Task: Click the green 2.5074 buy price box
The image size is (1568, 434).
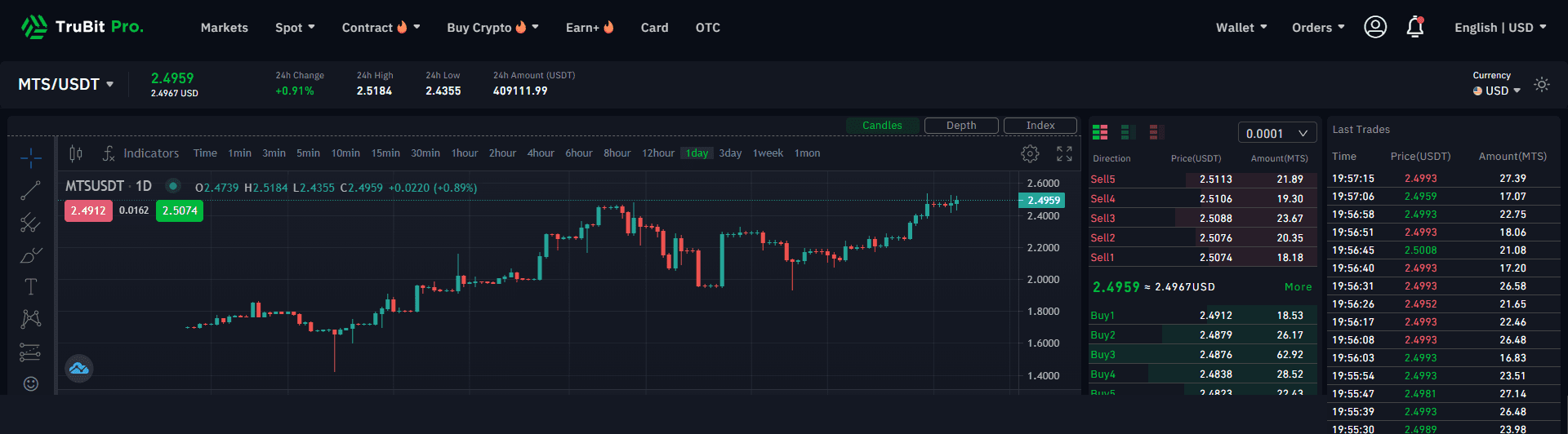Action: click(180, 210)
